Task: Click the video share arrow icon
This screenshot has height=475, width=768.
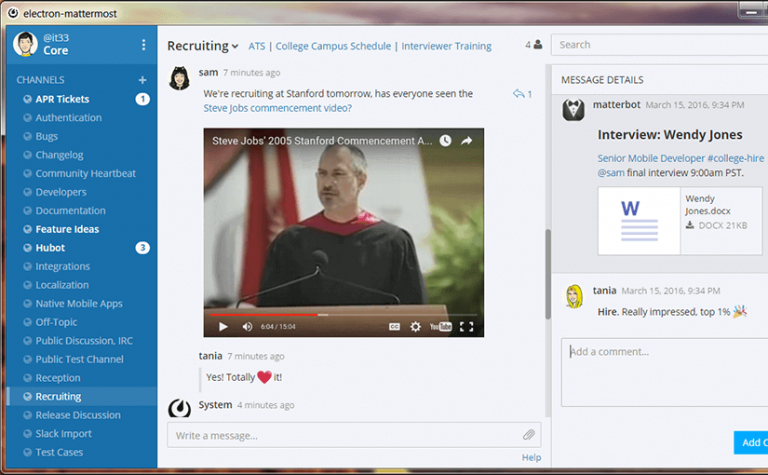Action: point(466,142)
